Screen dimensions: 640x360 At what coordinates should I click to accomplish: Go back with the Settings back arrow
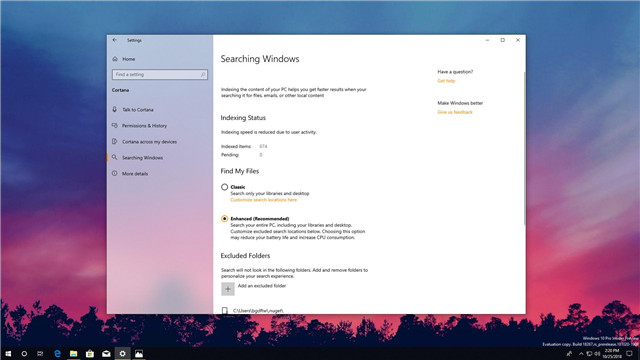click(115, 40)
